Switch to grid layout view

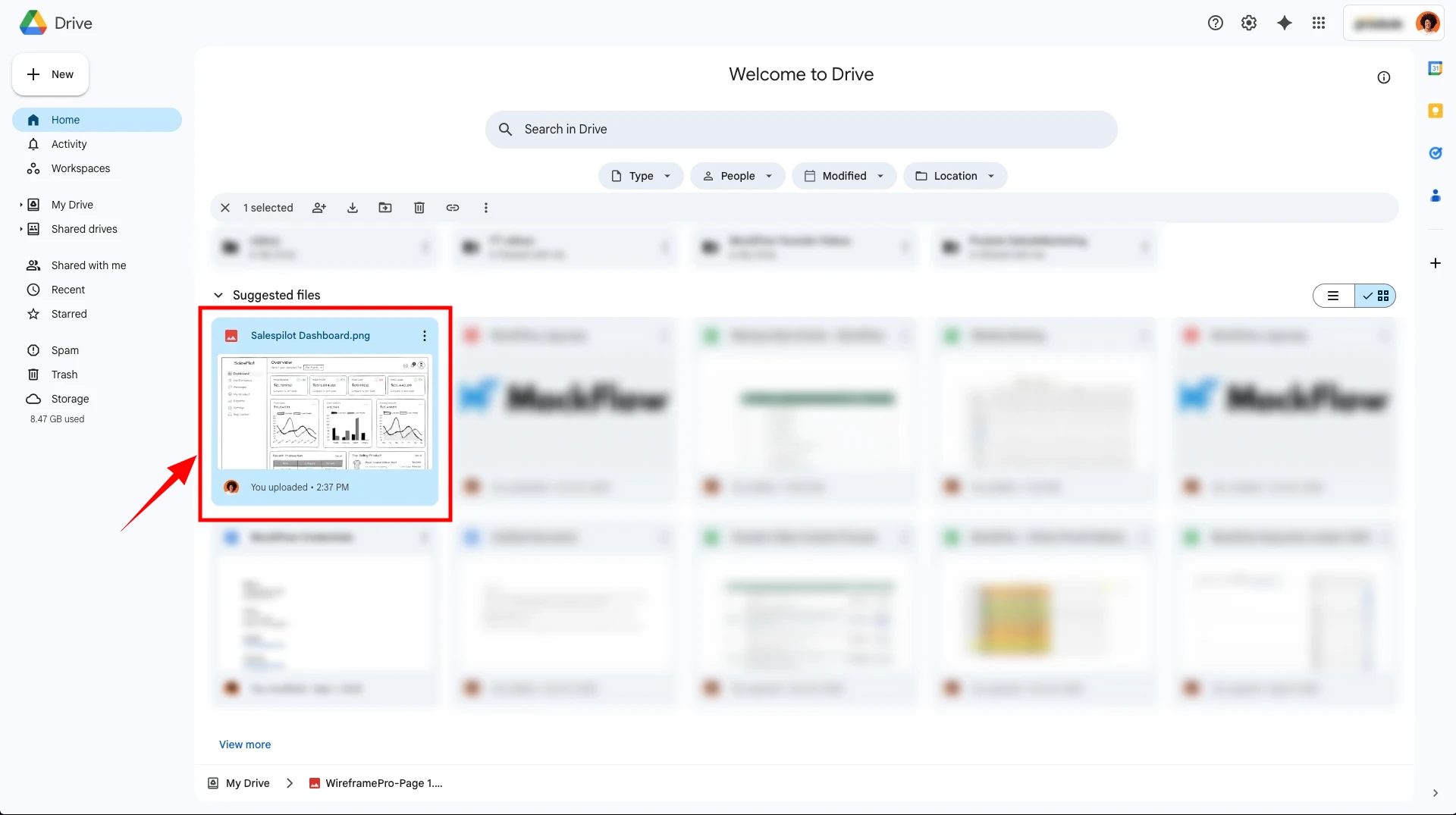[x=1376, y=296]
